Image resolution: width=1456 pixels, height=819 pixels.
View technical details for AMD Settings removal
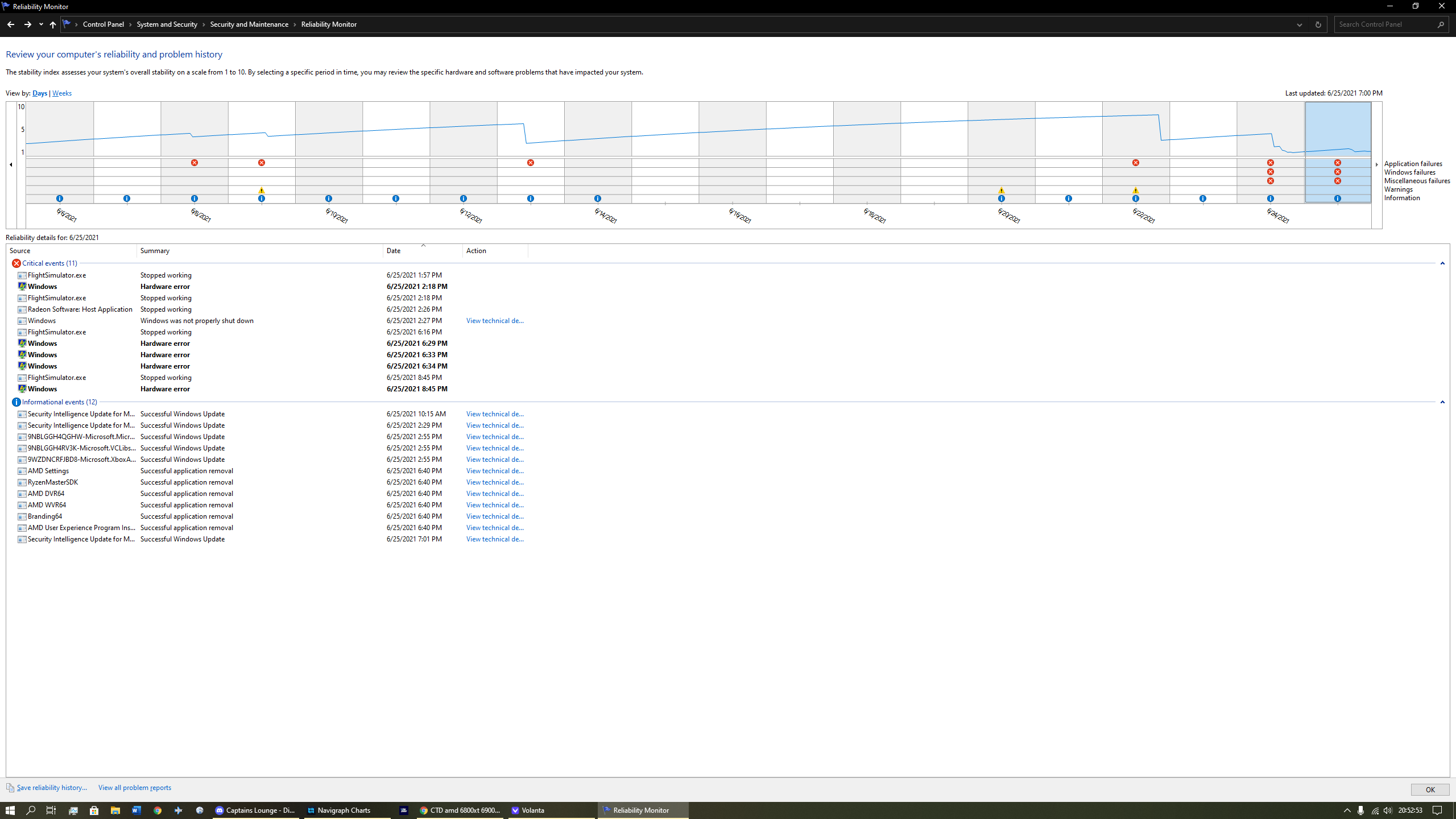point(495,471)
